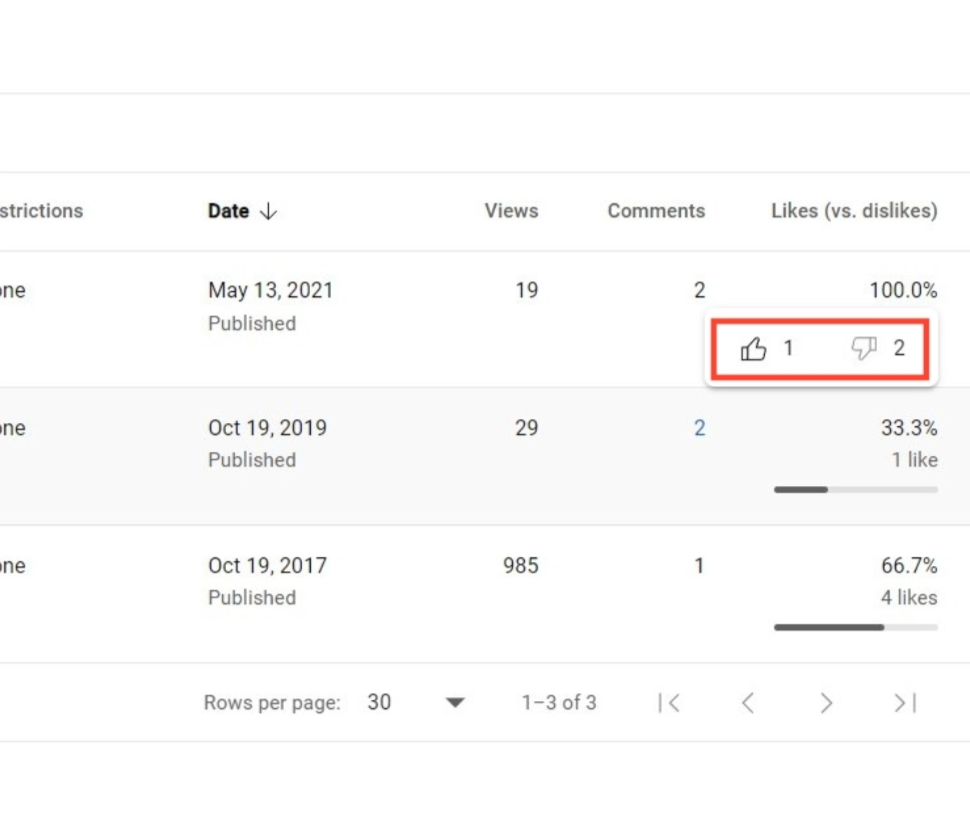Image resolution: width=970 pixels, height=815 pixels.
Task: Click the descending sort arrow beside Date
Action: tap(266, 211)
